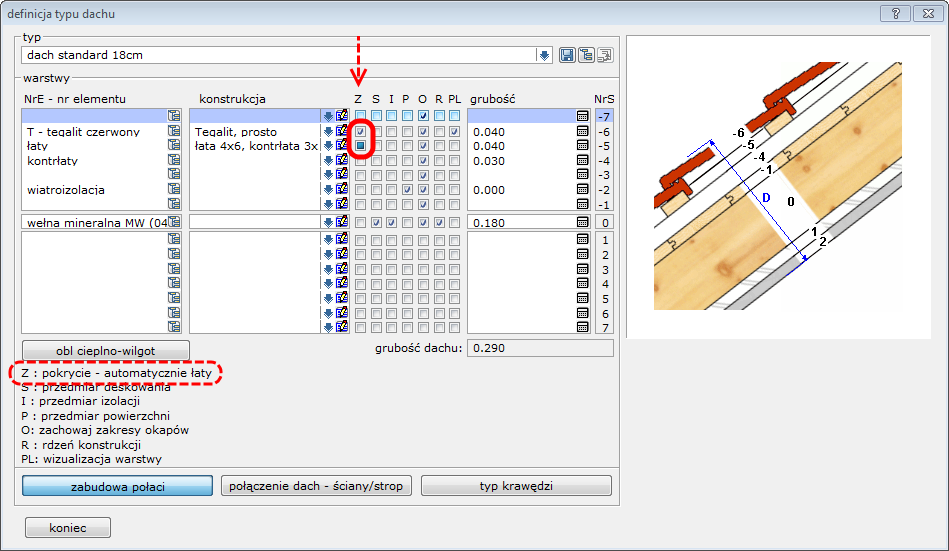This screenshot has height=551, width=949.
Task: Open the thickness calculator for the kontrłaty row
Action: pyautogui.click(x=583, y=160)
